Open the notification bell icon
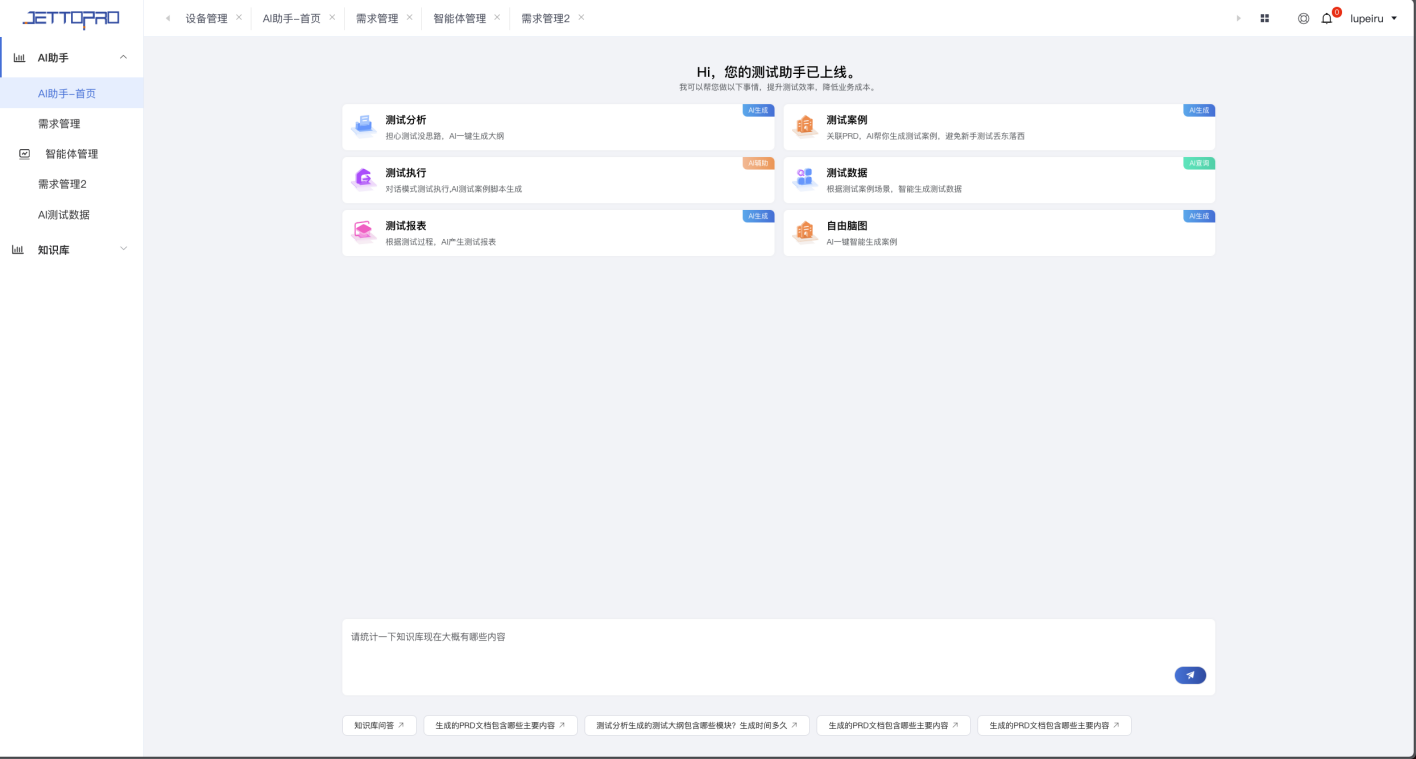 [1327, 18]
